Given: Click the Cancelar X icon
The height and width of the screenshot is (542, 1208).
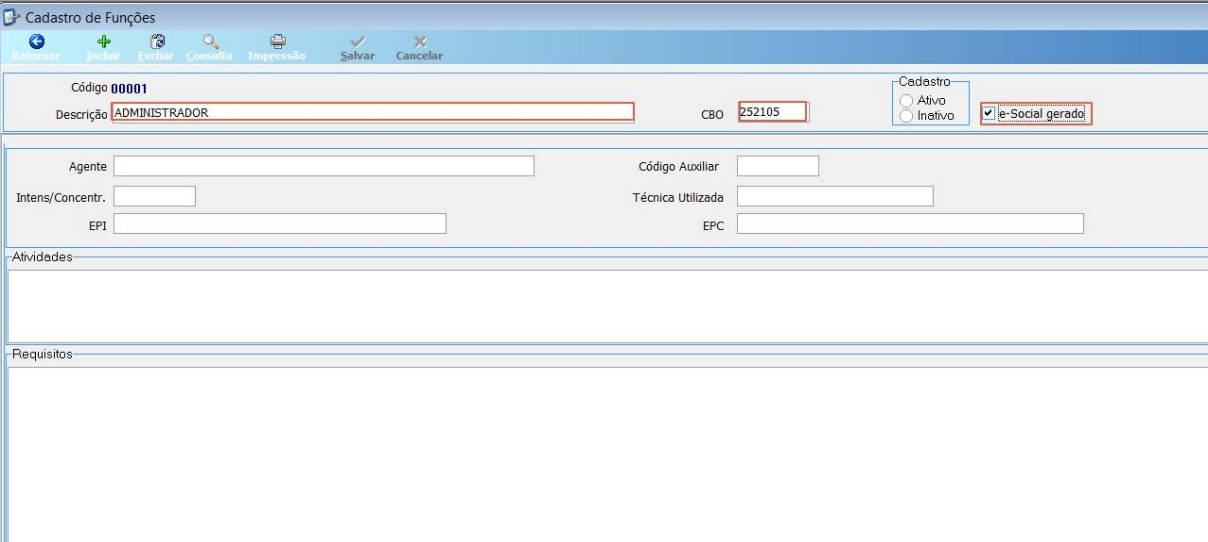Looking at the screenshot, I should pyautogui.click(x=420, y=42).
